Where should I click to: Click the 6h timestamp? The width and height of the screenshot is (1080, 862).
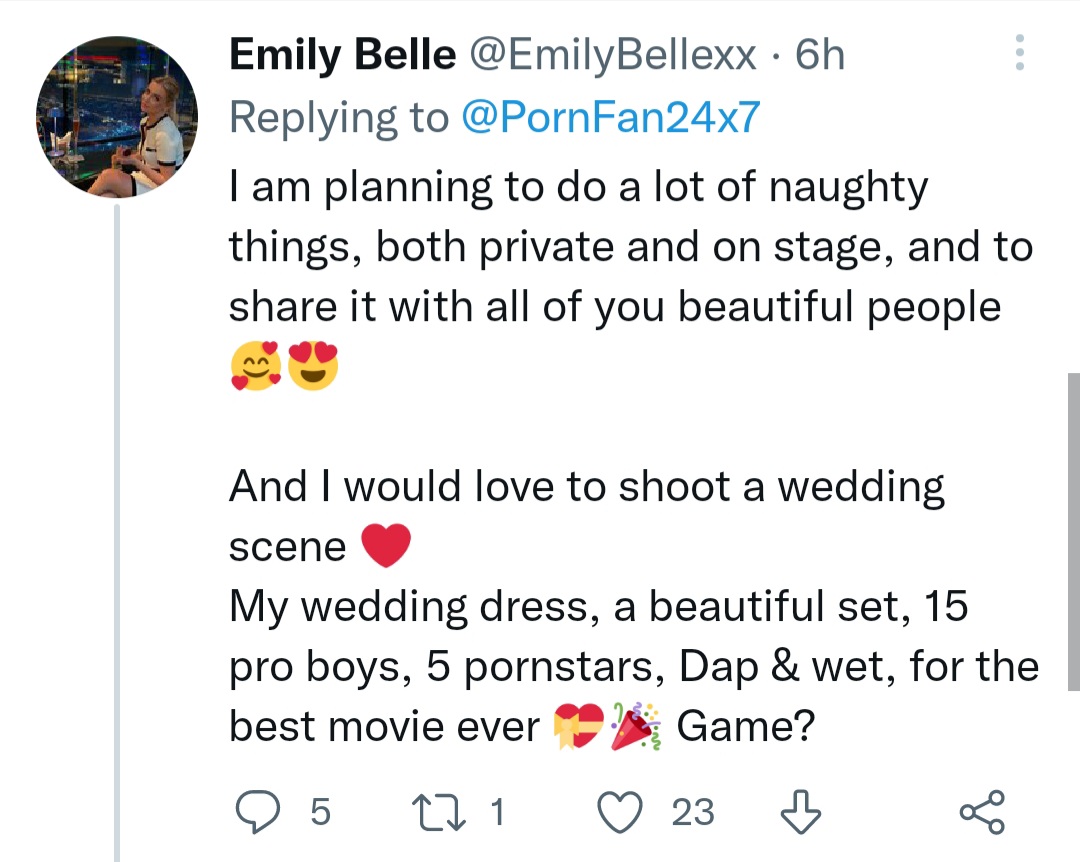[x=820, y=55]
